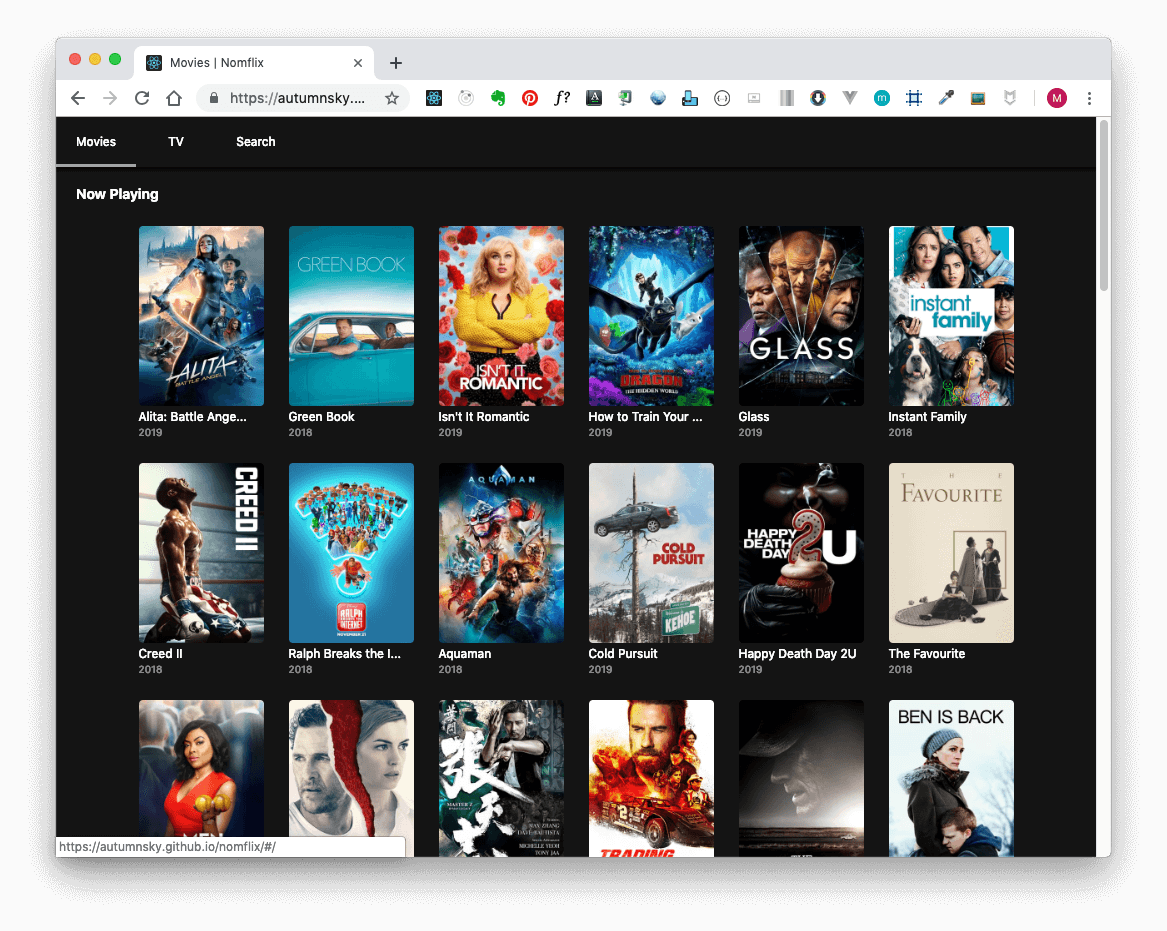Open the Glass movie poster
This screenshot has height=931, width=1167.
pyautogui.click(x=801, y=316)
